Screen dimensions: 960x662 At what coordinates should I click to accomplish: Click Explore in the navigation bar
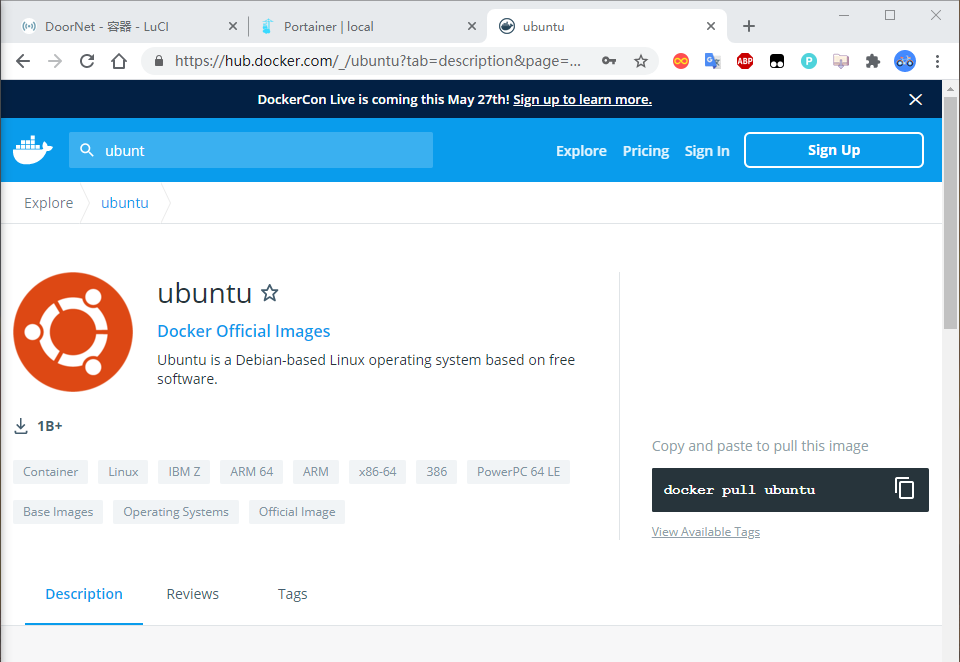pyautogui.click(x=581, y=151)
